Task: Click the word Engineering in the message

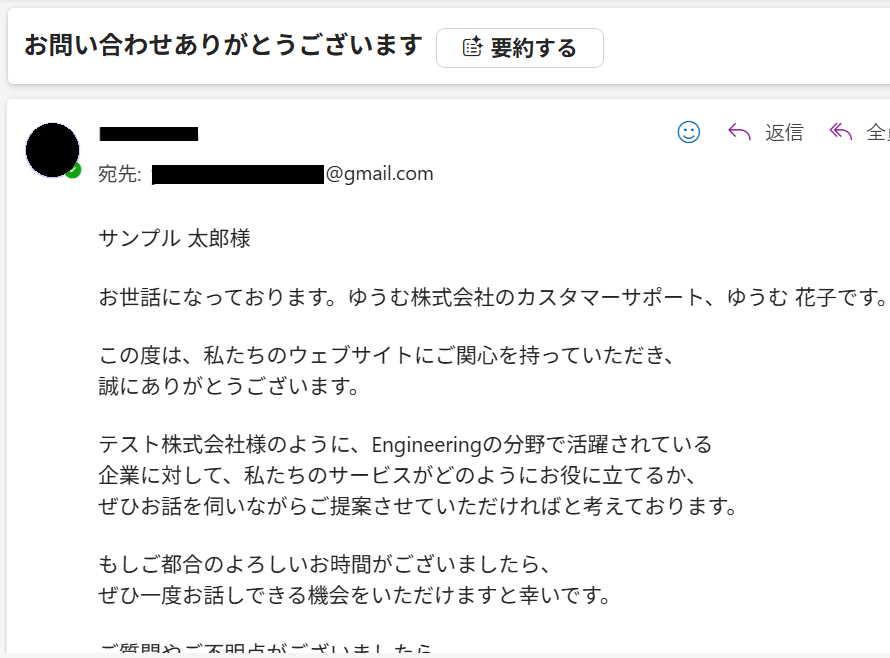Action: pos(428,444)
